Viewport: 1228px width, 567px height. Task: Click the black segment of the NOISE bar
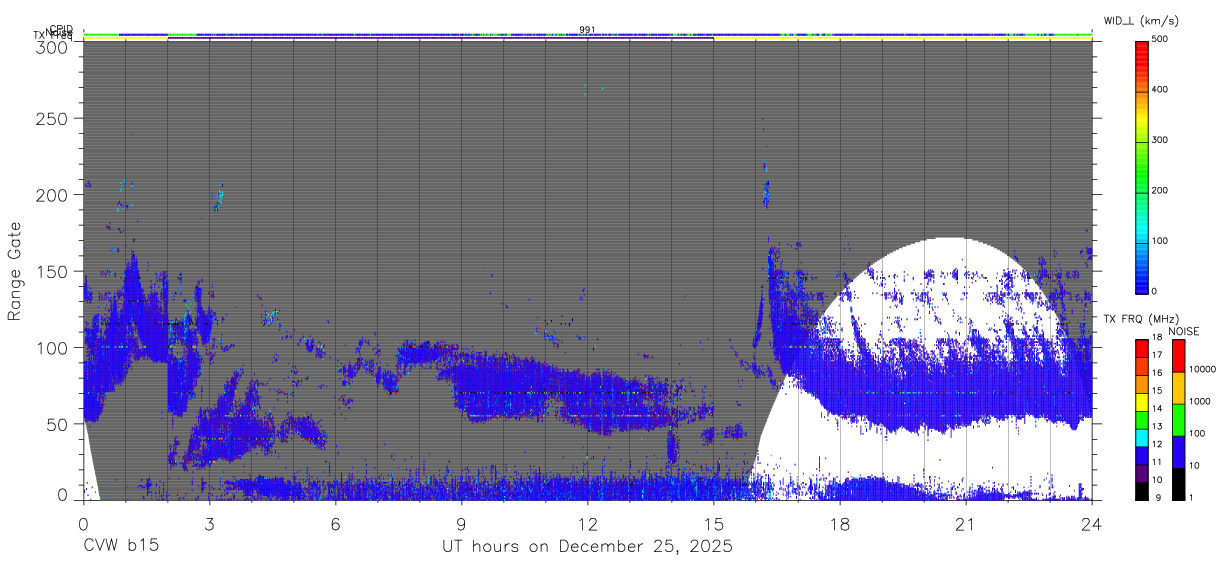[x=1178, y=484]
